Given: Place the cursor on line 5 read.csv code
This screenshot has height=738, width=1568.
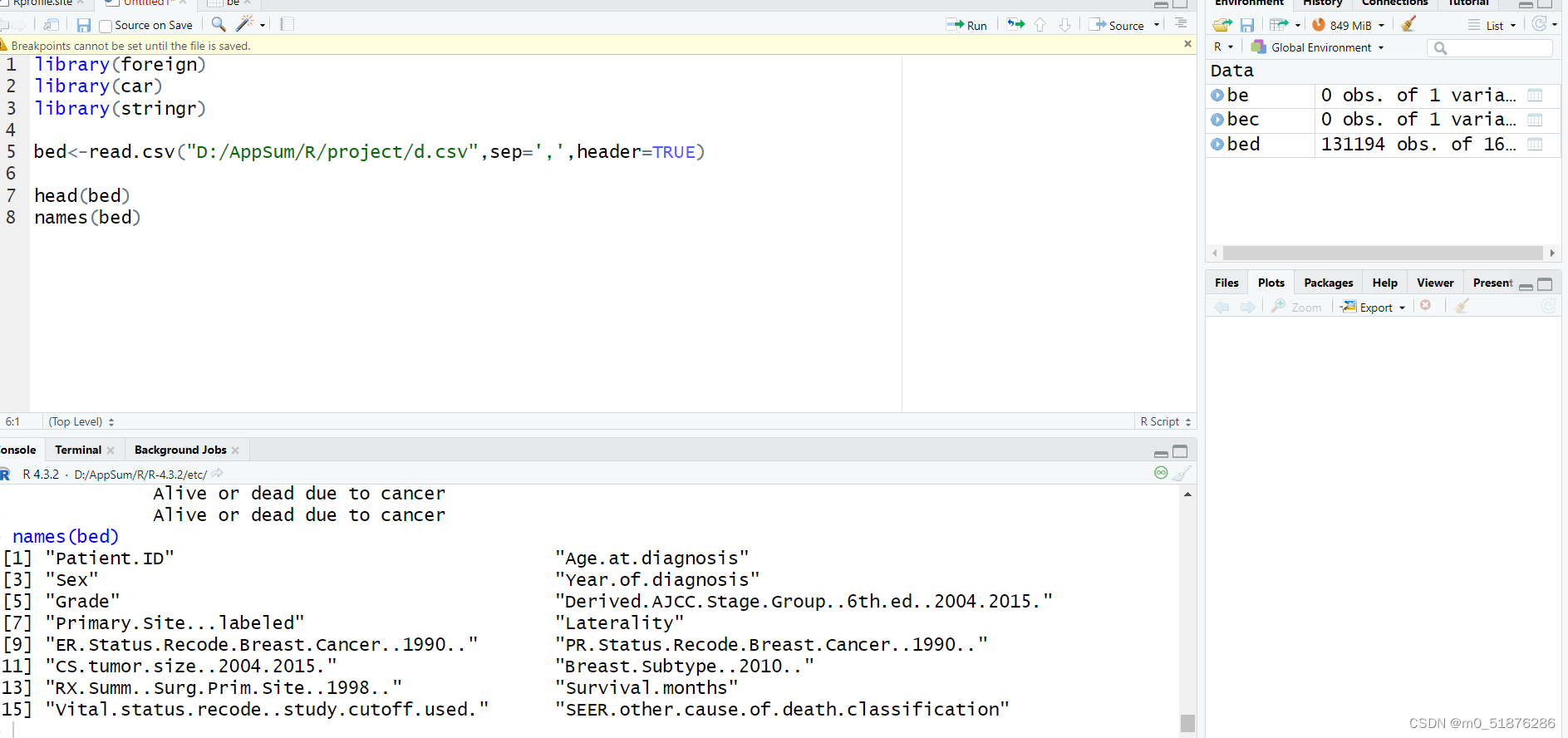Looking at the screenshot, I should coord(369,152).
